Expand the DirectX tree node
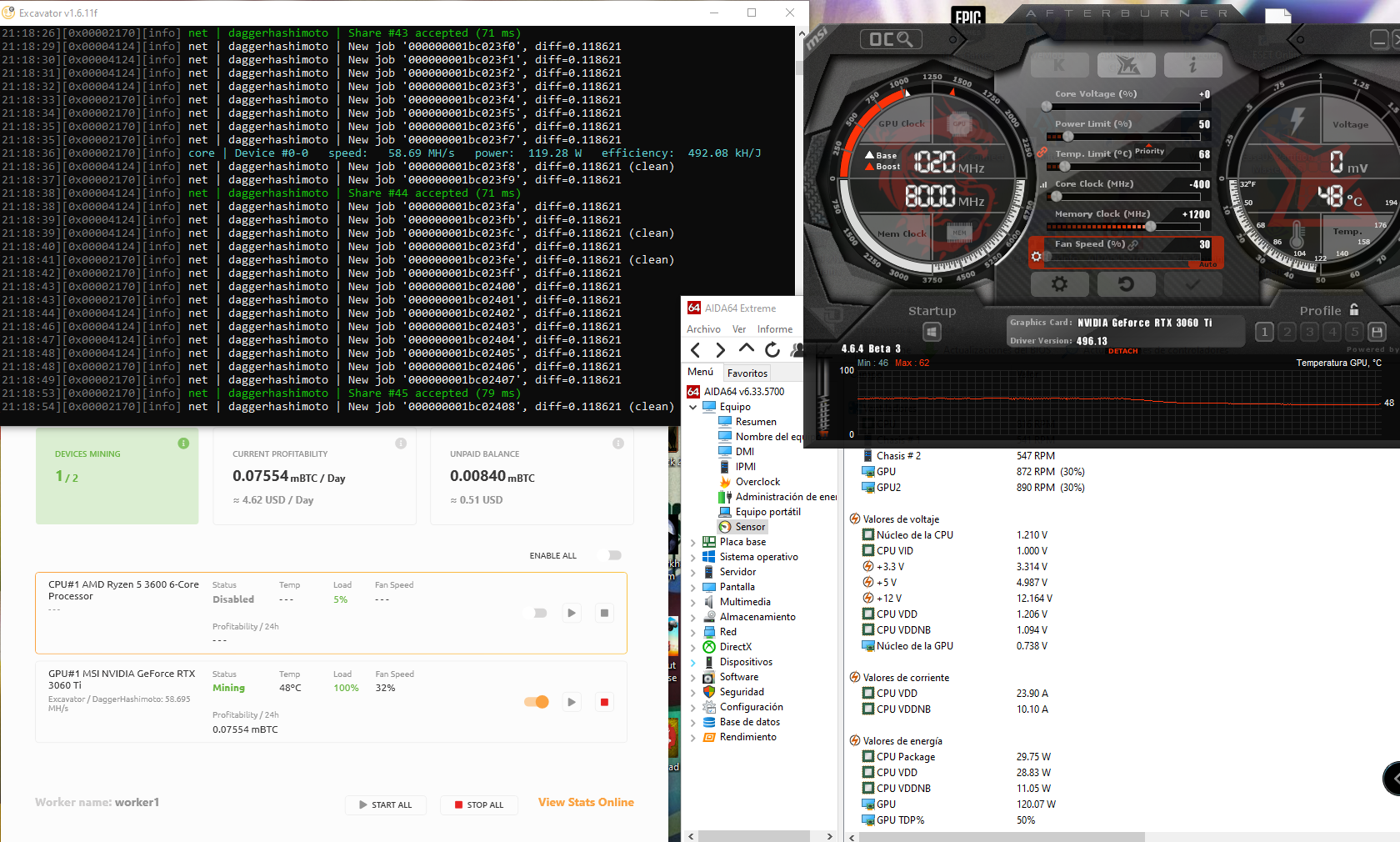Image resolution: width=1400 pixels, height=842 pixels. click(693, 647)
